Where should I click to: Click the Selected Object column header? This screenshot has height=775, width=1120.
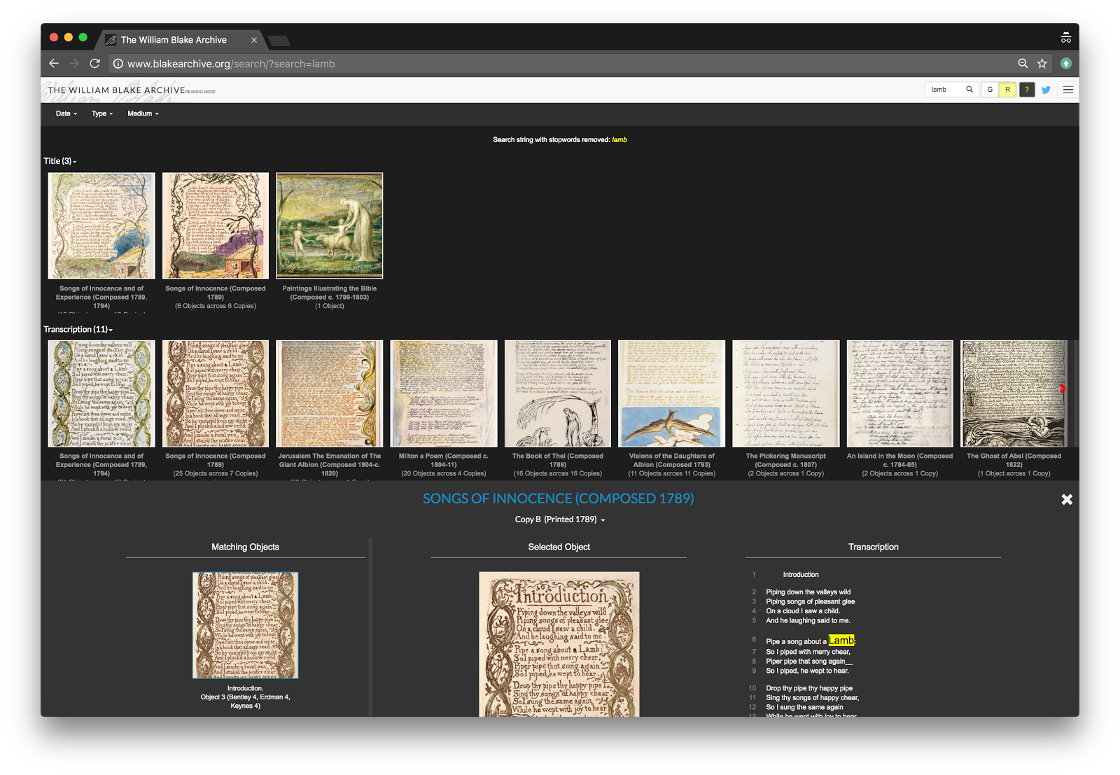(x=559, y=547)
